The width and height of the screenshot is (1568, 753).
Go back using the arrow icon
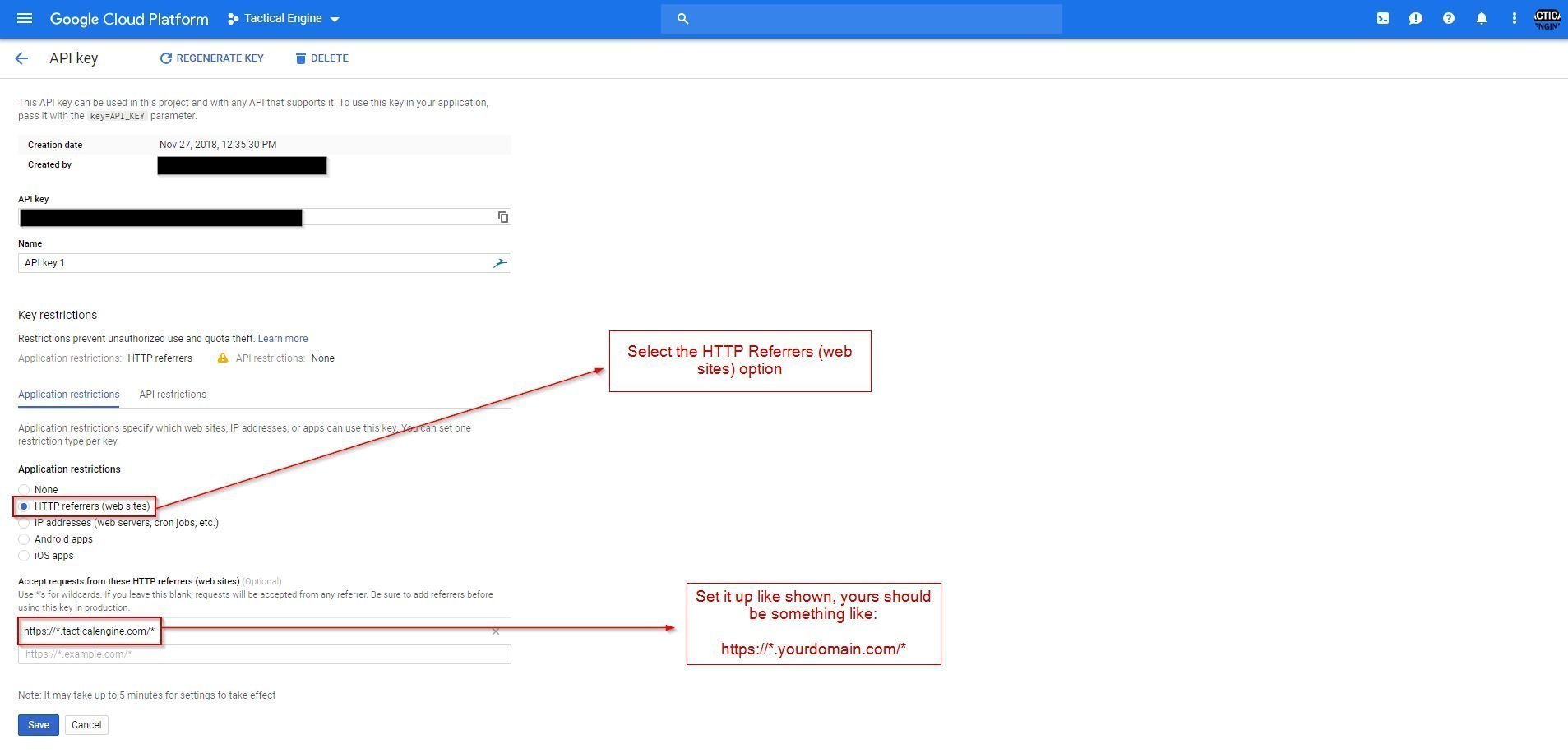coord(21,58)
